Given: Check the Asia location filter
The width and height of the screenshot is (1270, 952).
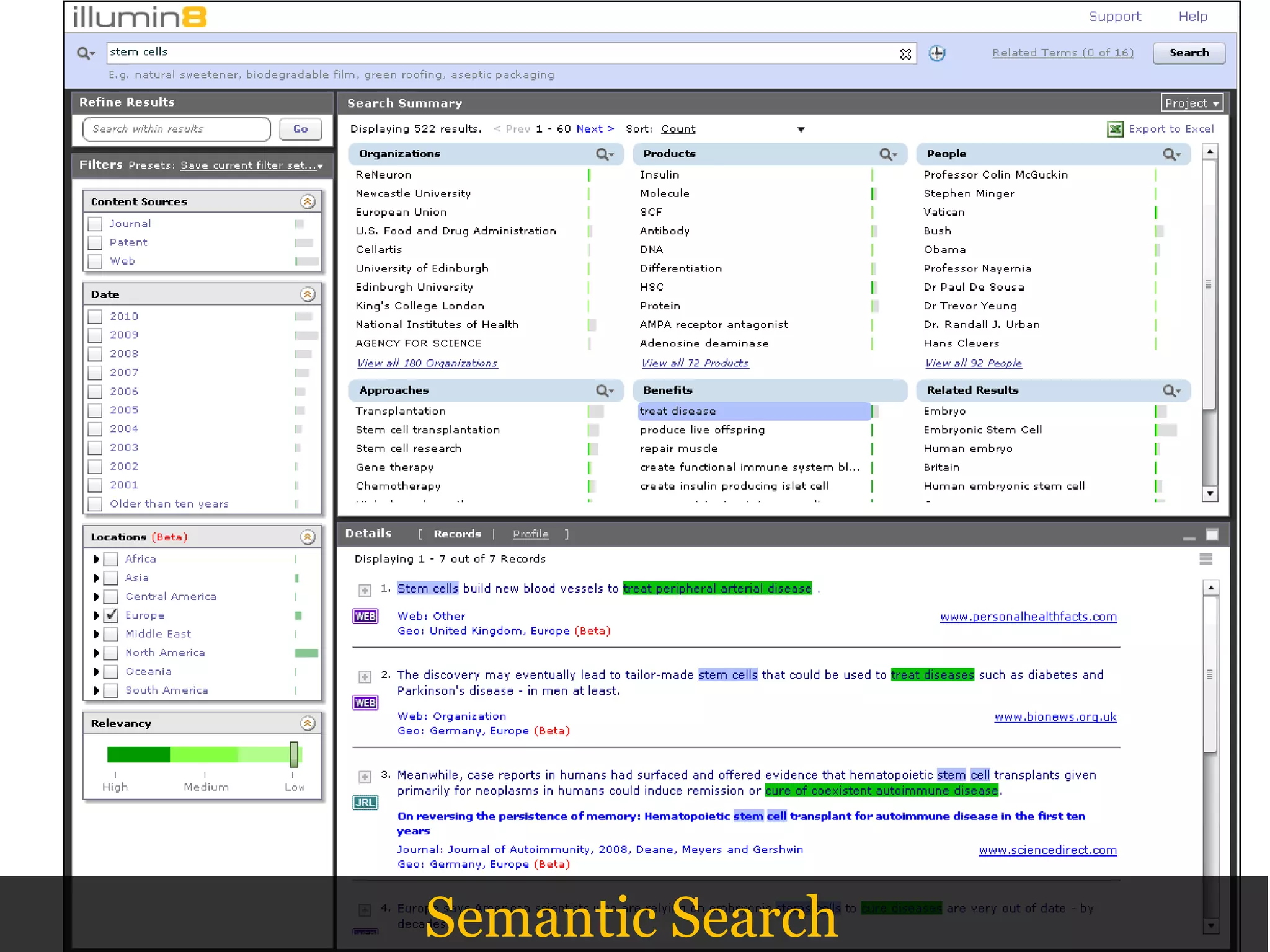Looking at the screenshot, I should 111,578.
